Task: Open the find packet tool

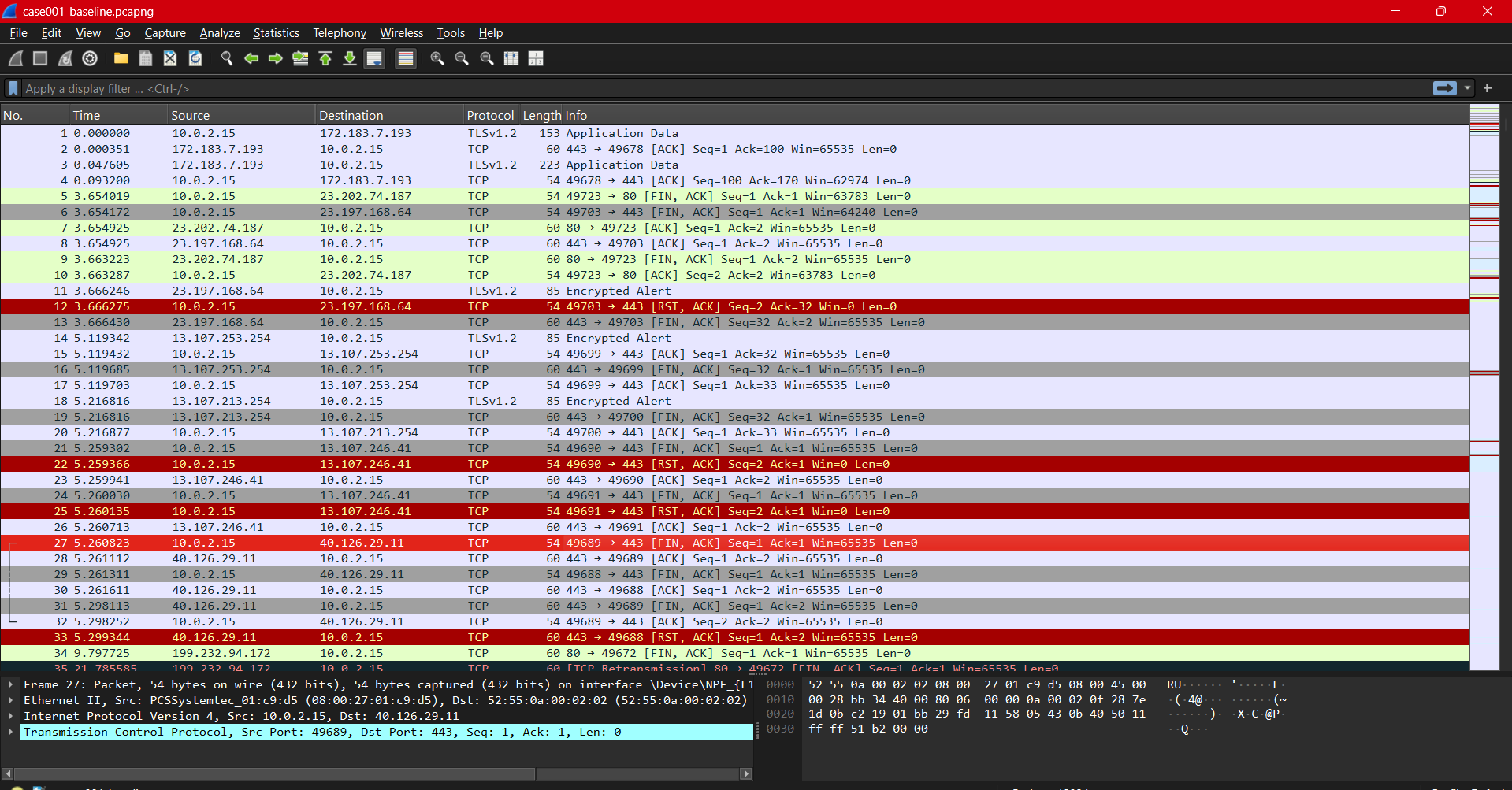Action: 226,58
